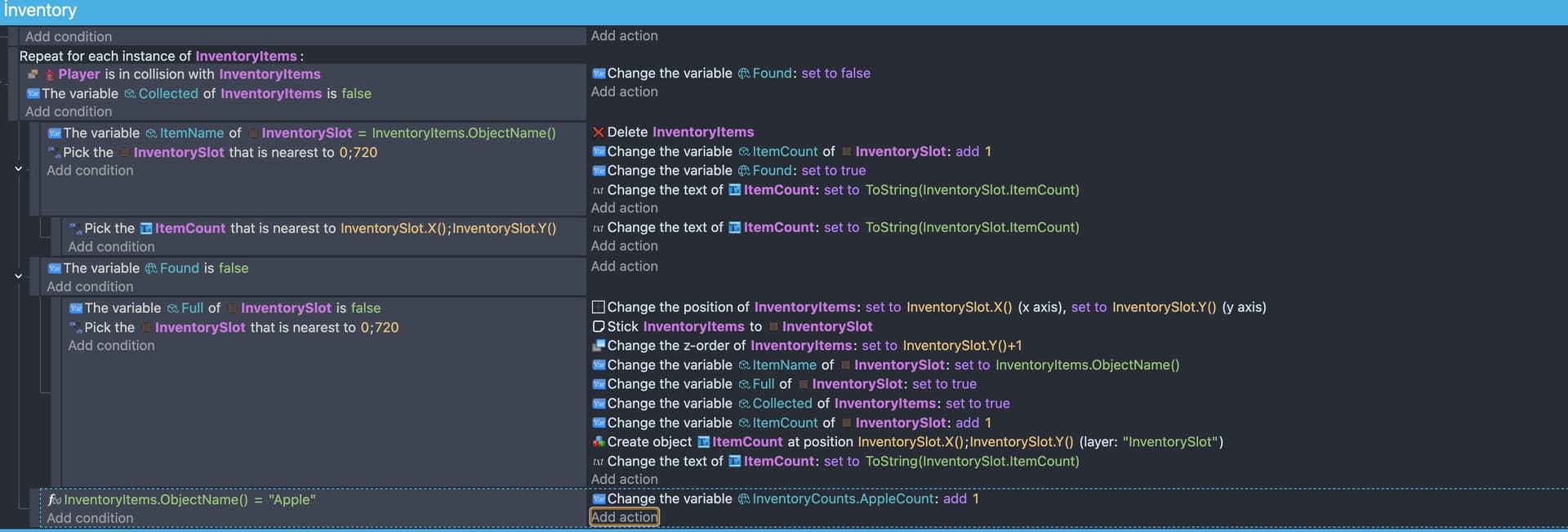
Task: Click the variable icon of AppleCount action
Action: [598, 499]
